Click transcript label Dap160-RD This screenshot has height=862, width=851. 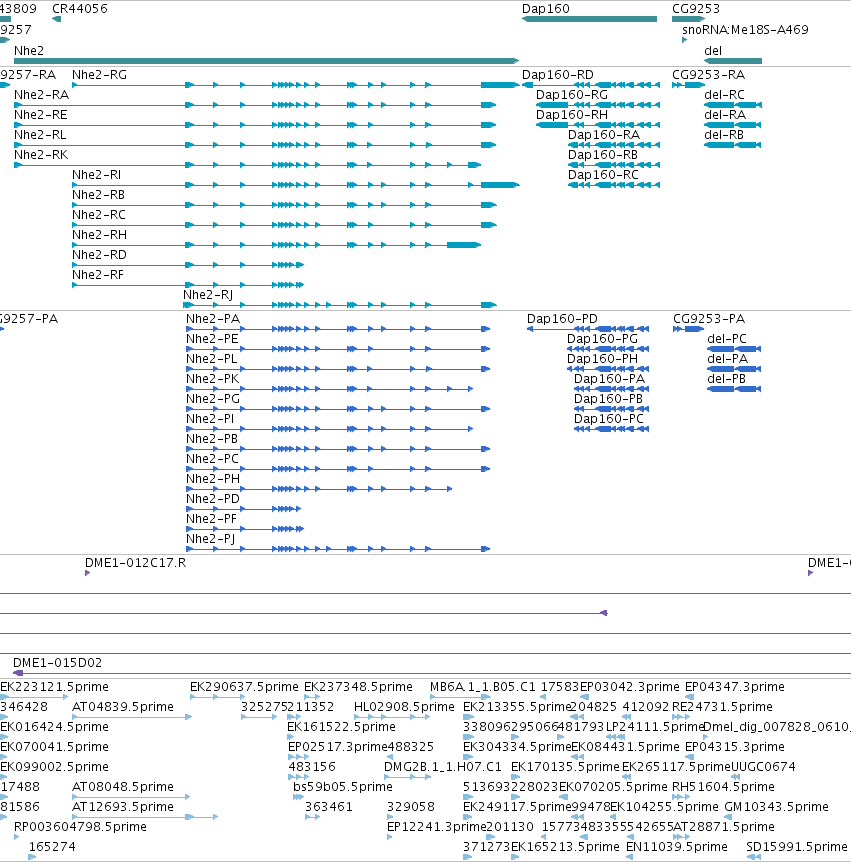(557, 75)
